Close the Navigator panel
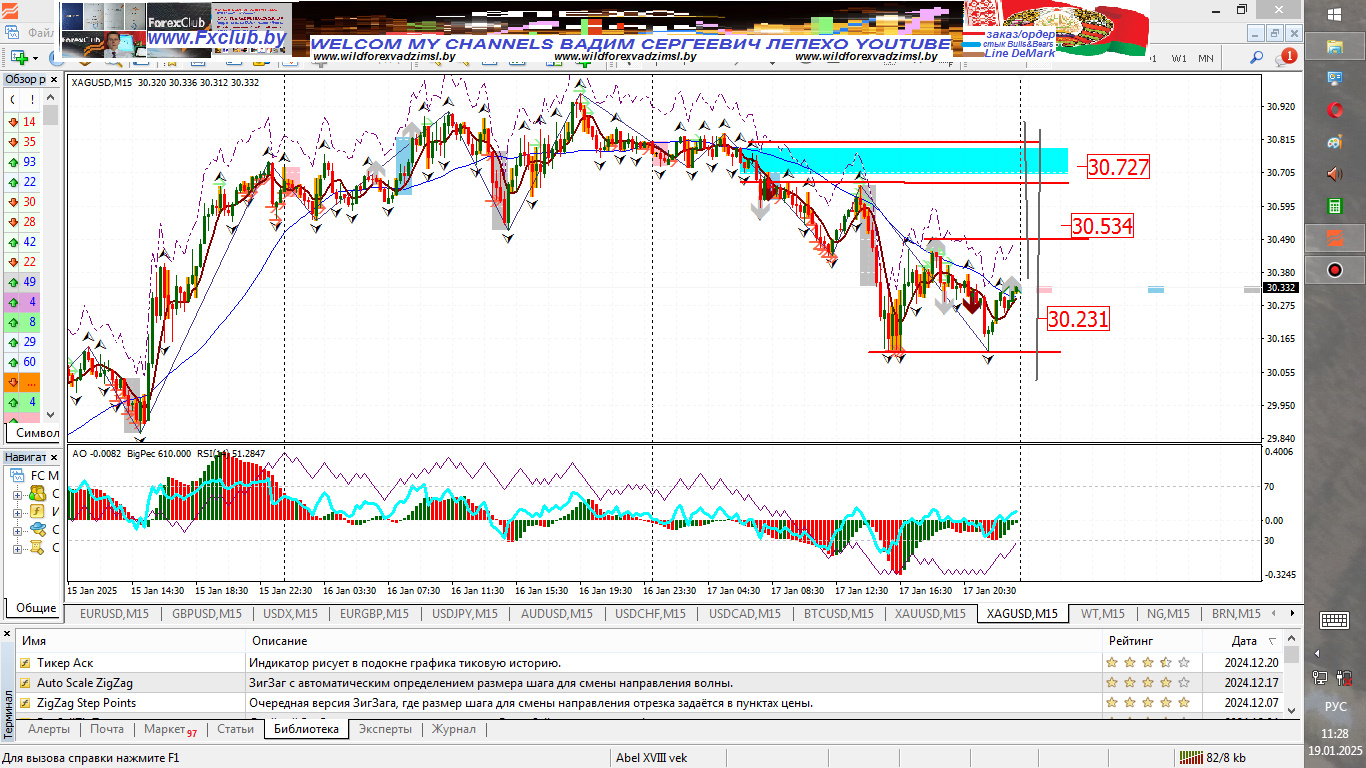 [x=54, y=456]
